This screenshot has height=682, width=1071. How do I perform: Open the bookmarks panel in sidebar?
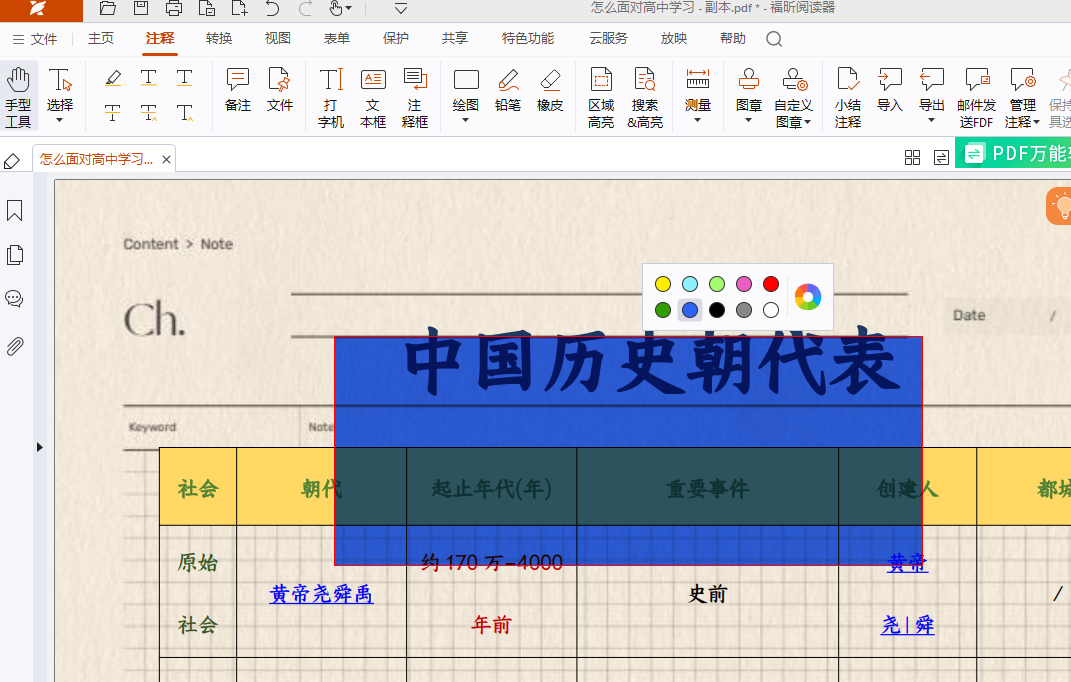pyautogui.click(x=15, y=211)
